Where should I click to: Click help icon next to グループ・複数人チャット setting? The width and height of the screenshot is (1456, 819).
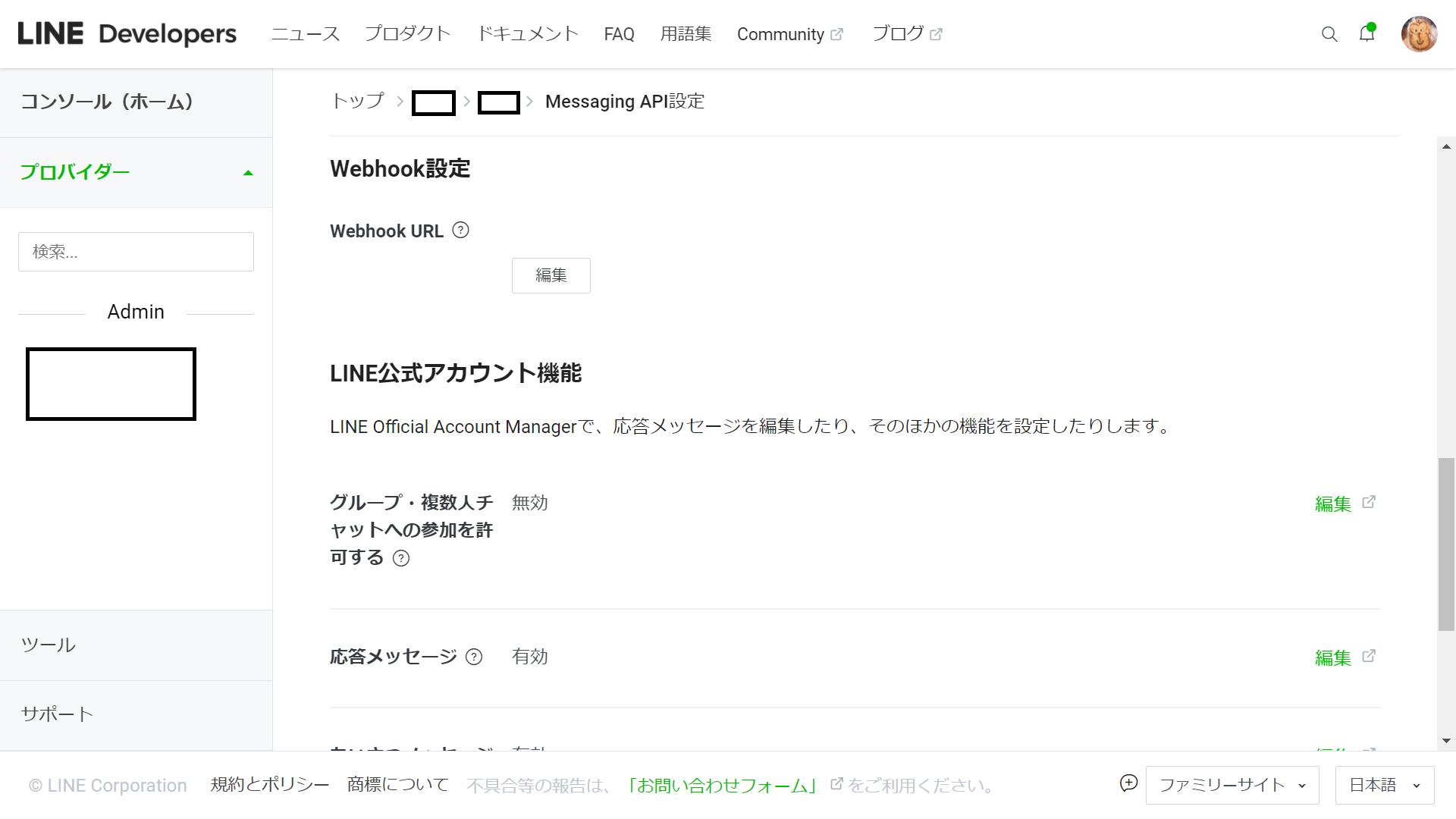click(401, 559)
